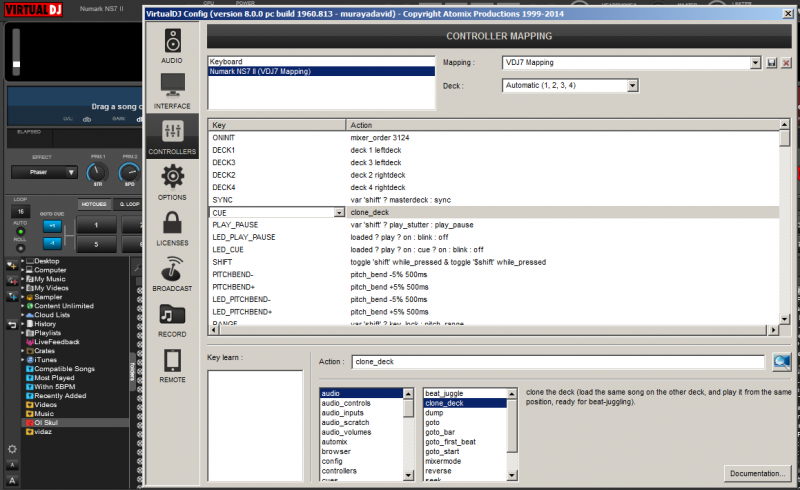Screen dimensions: 800x490
Task: Expand the Playlists tree node
Action: pyautogui.click(x=22, y=333)
